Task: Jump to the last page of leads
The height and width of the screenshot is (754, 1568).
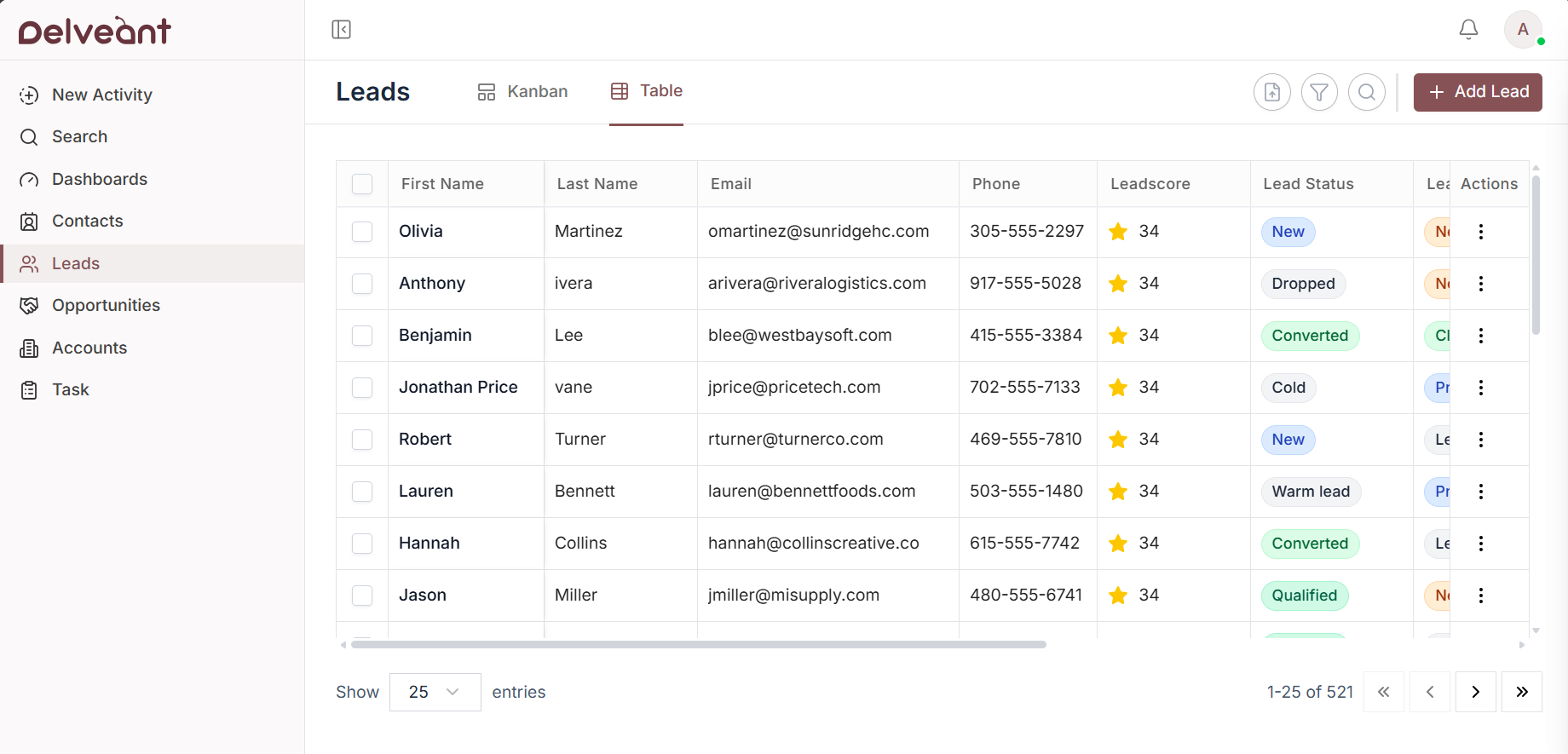Action: coord(1521,692)
